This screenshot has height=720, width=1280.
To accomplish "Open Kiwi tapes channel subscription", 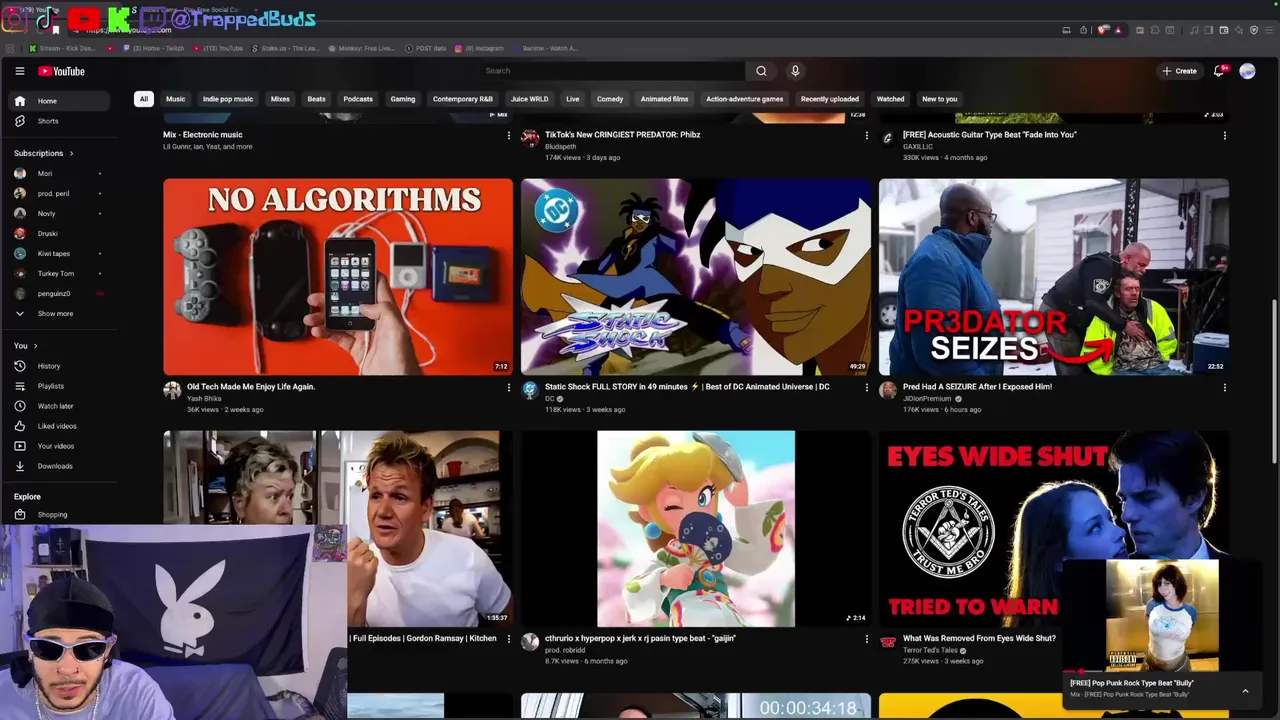I will click(60, 253).
